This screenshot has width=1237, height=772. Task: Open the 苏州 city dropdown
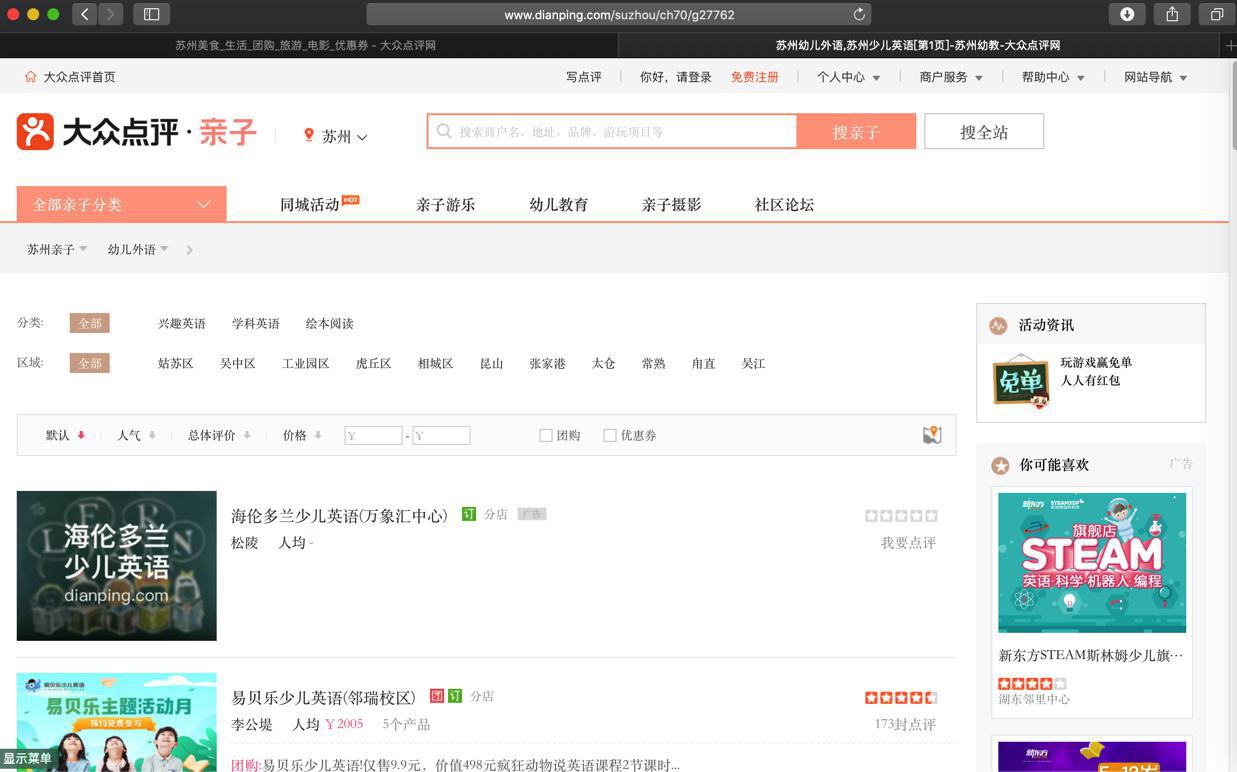pyautogui.click(x=344, y=136)
